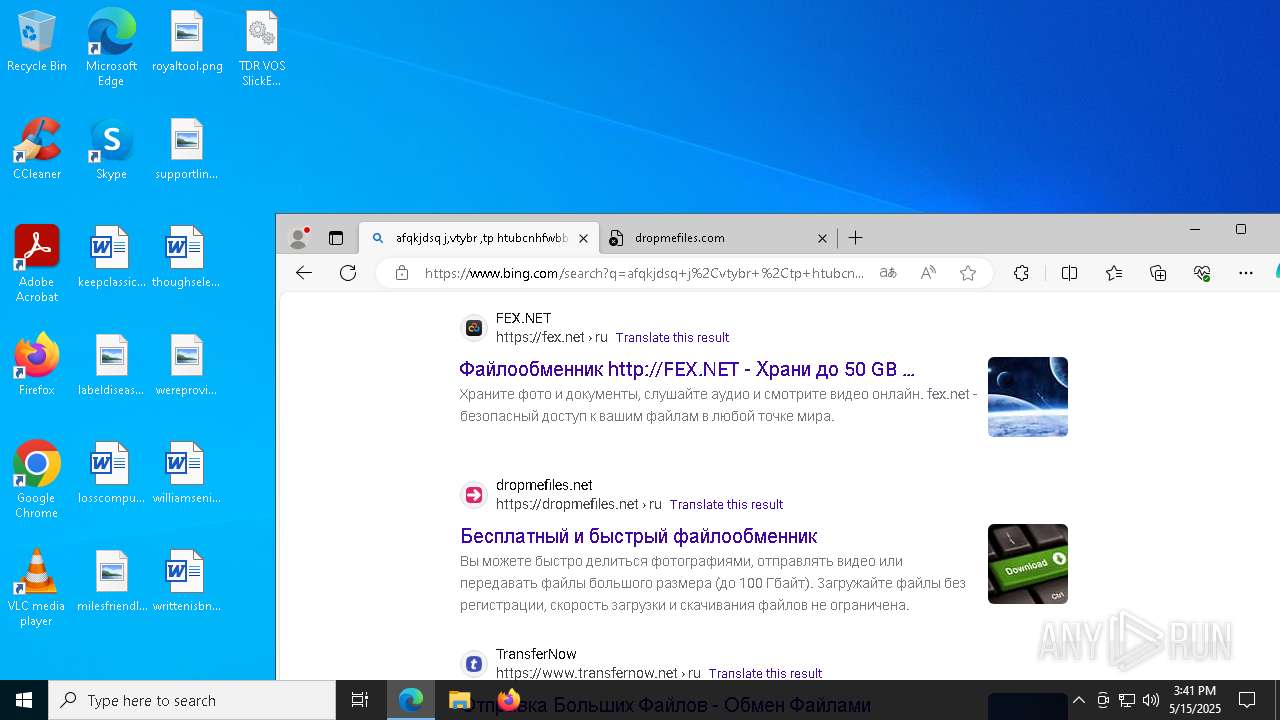The height and width of the screenshot is (720, 1280).
Task: Translate the FEX.NET result
Action: pyautogui.click(x=672, y=338)
